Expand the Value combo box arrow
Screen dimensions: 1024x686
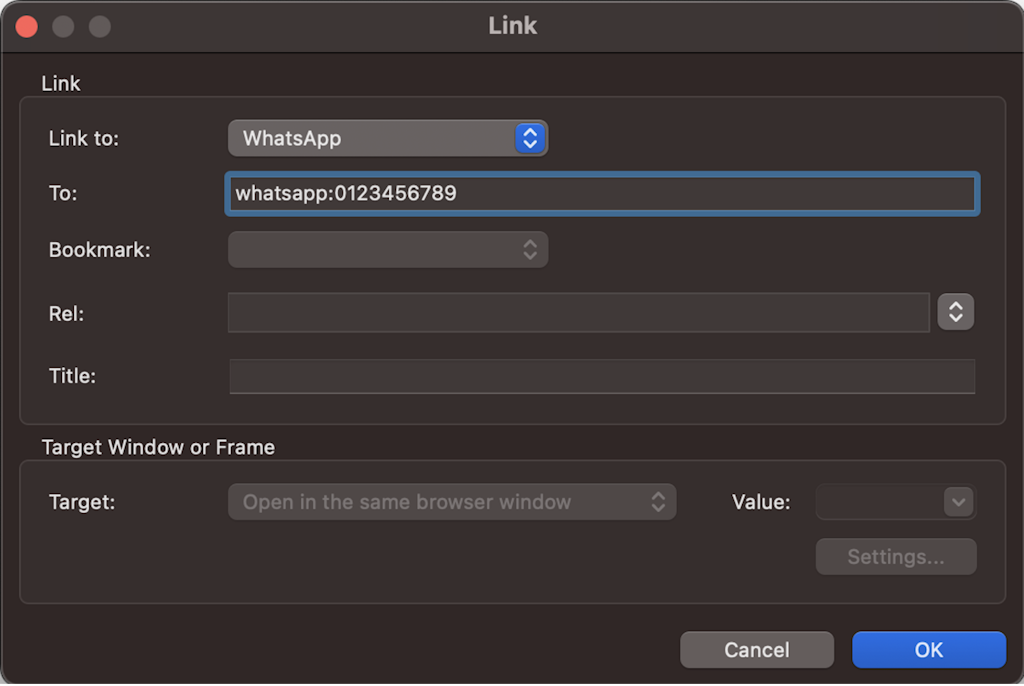point(958,502)
